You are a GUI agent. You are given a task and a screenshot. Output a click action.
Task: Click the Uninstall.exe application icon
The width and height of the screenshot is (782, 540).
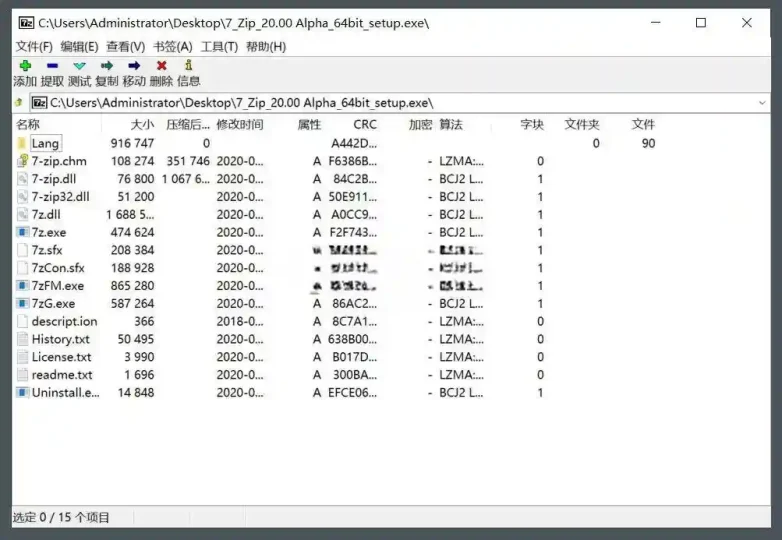pos(22,392)
